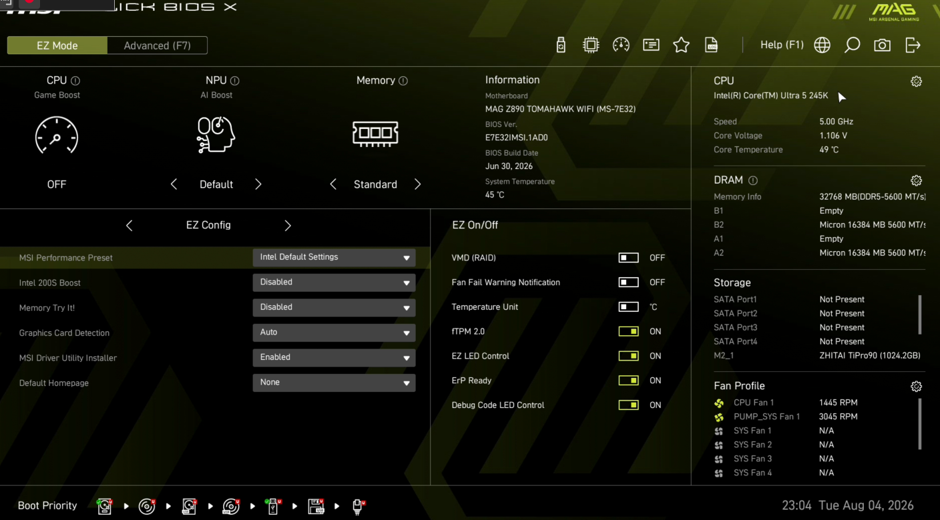Image resolution: width=940 pixels, height=520 pixels.
Task: Click the PUMP_SYS Fan 1 fan icon
Action: [x=719, y=417]
